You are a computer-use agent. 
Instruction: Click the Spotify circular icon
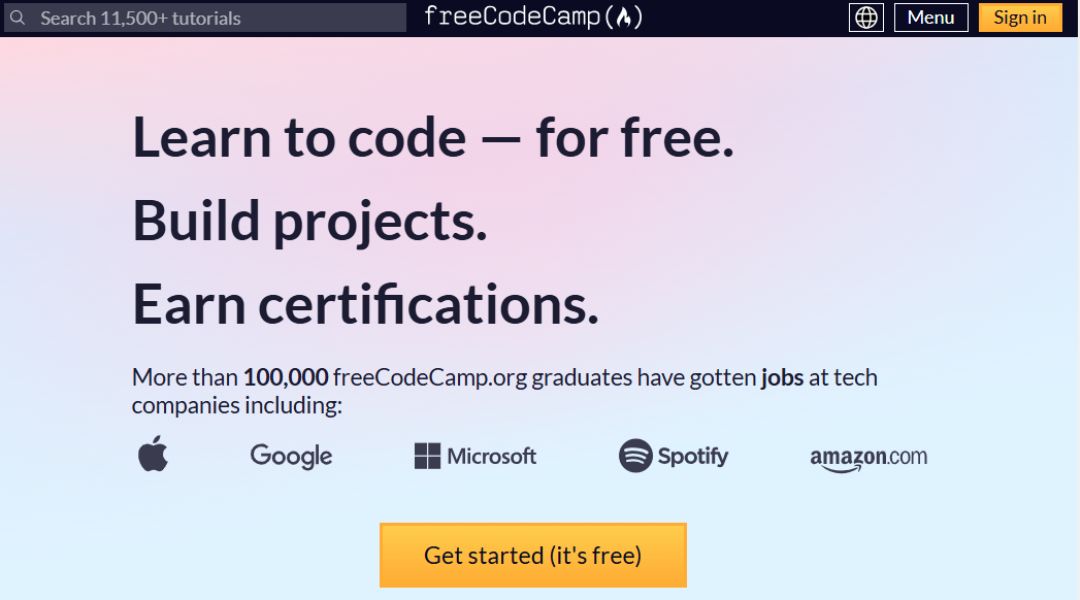tap(635, 456)
